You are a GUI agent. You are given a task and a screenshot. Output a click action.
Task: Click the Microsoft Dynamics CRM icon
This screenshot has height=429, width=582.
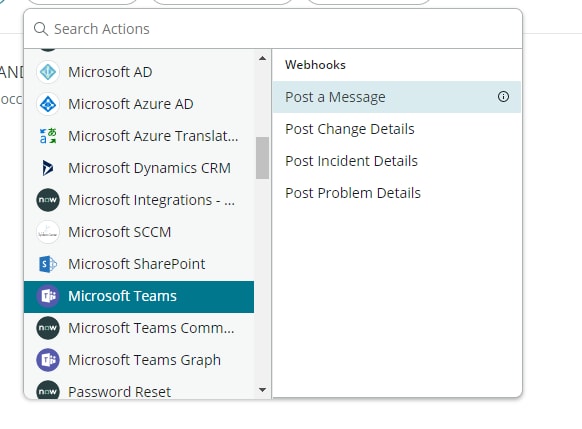click(48, 168)
